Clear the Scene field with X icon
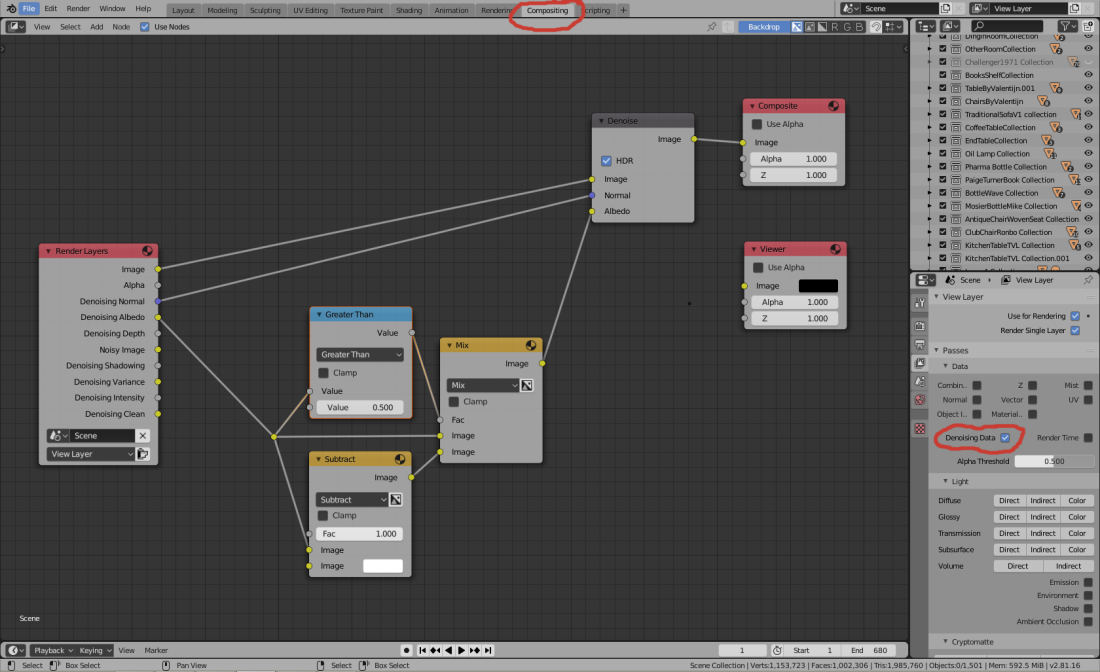This screenshot has height=672, width=1100. (142, 436)
